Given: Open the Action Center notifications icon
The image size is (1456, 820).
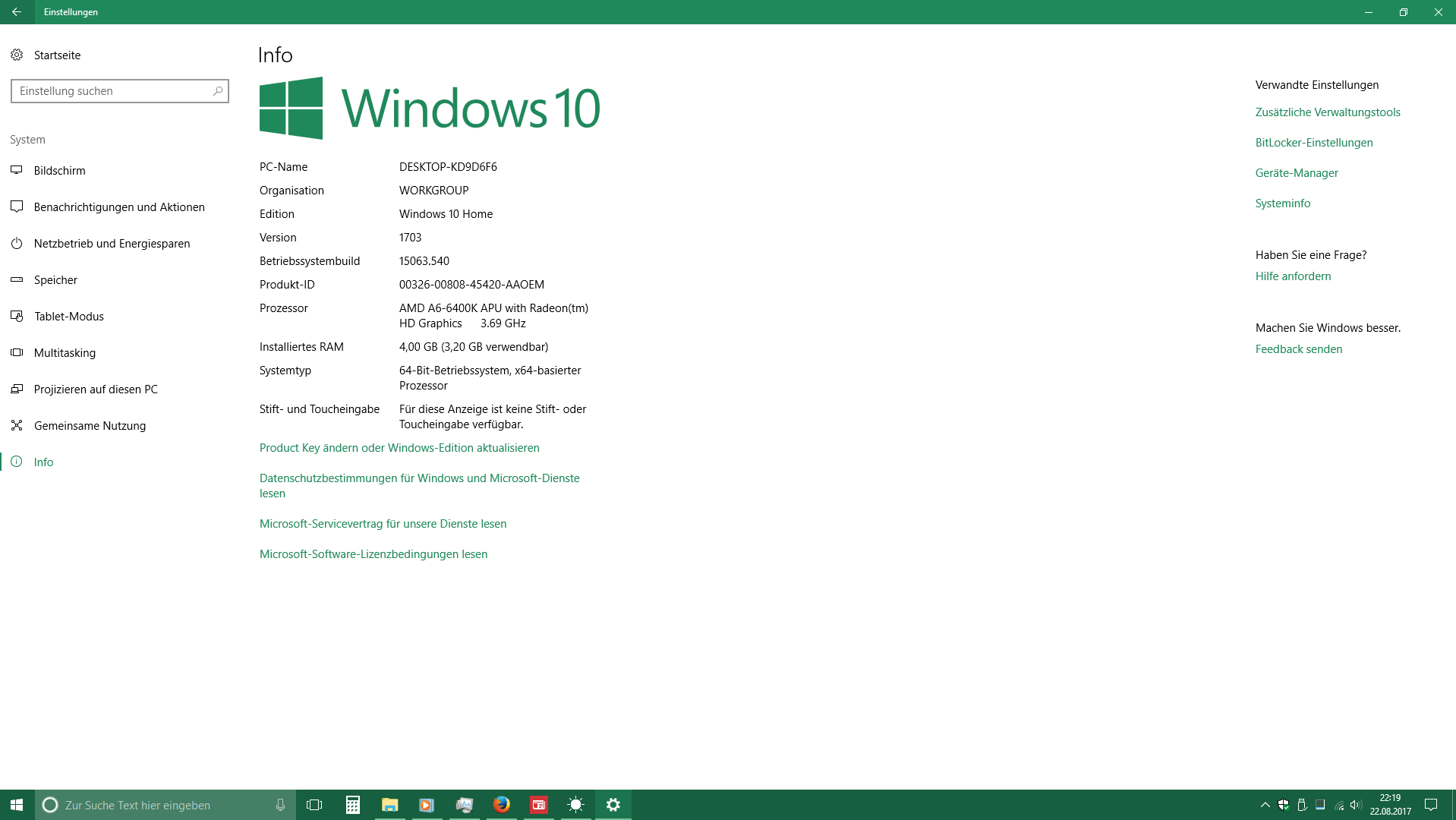Looking at the screenshot, I should 1431,805.
